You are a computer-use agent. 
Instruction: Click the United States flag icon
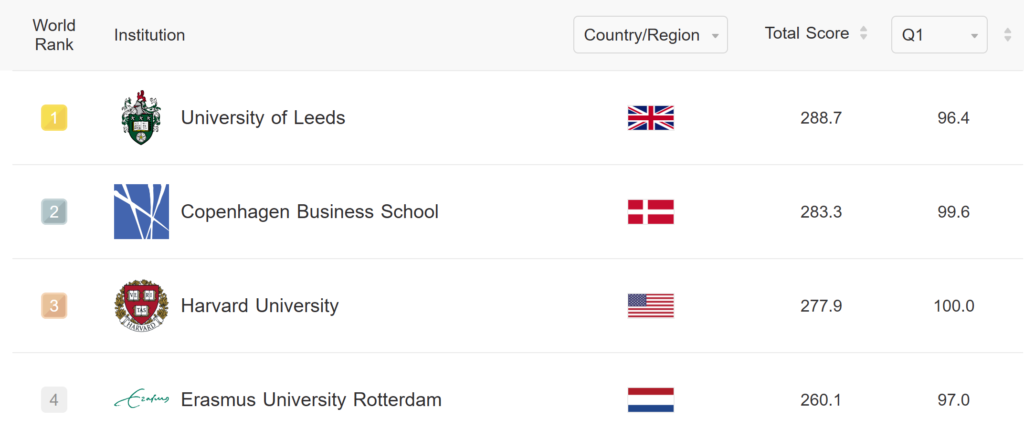pyautogui.click(x=650, y=306)
